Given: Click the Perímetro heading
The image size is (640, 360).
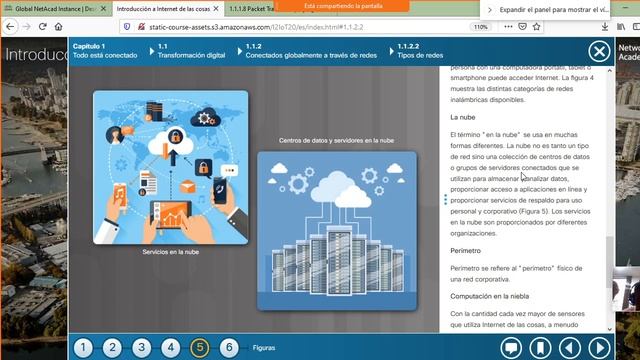Looking at the screenshot, I should pyautogui.click(x=466, y=251).
